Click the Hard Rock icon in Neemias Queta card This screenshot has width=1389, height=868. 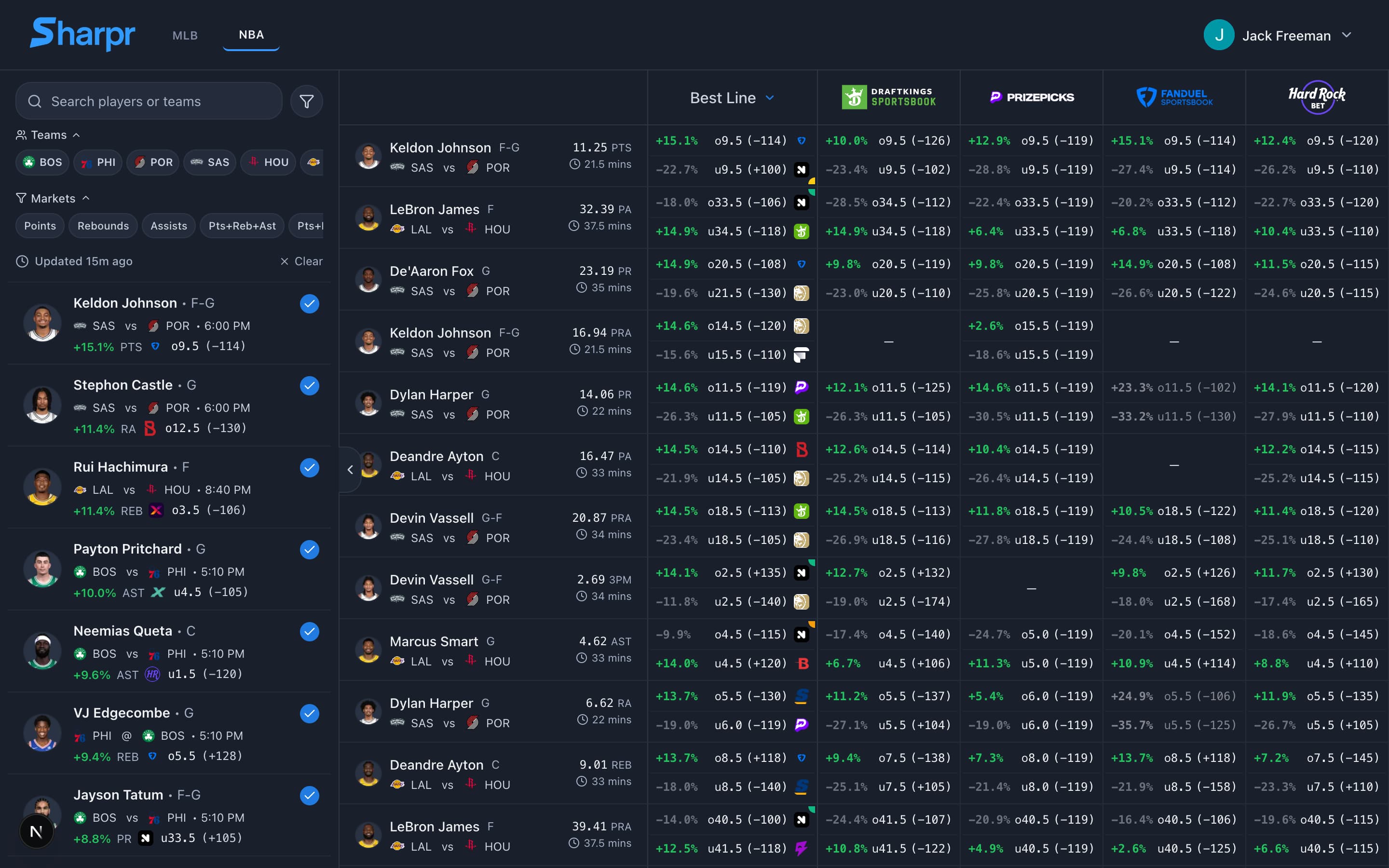(152, 674)
